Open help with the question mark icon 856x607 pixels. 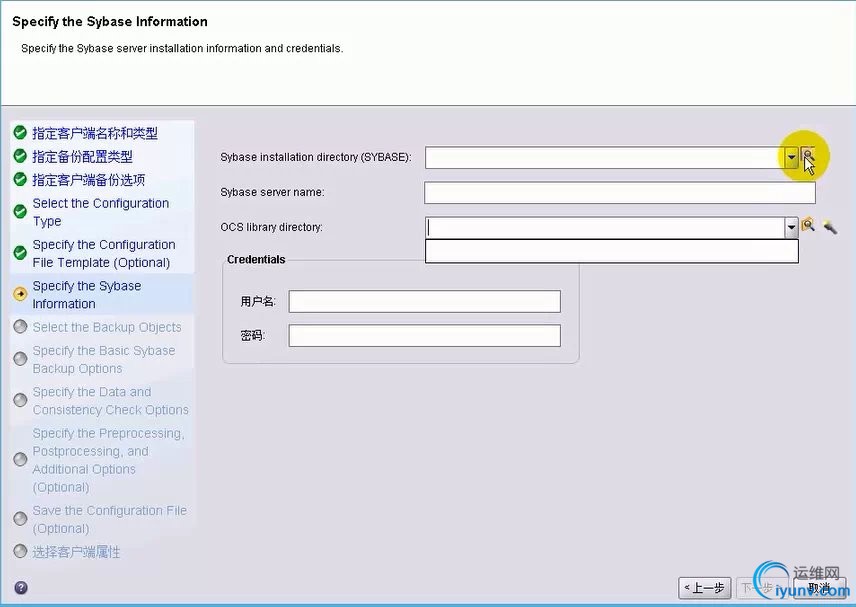click(x=21, y=587)
